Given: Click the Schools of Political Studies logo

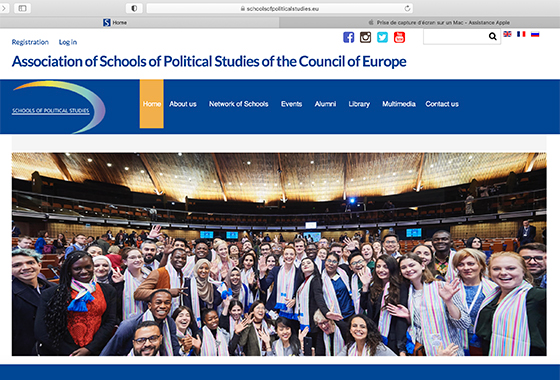Looking at the screenshot, I should point(59,107).
